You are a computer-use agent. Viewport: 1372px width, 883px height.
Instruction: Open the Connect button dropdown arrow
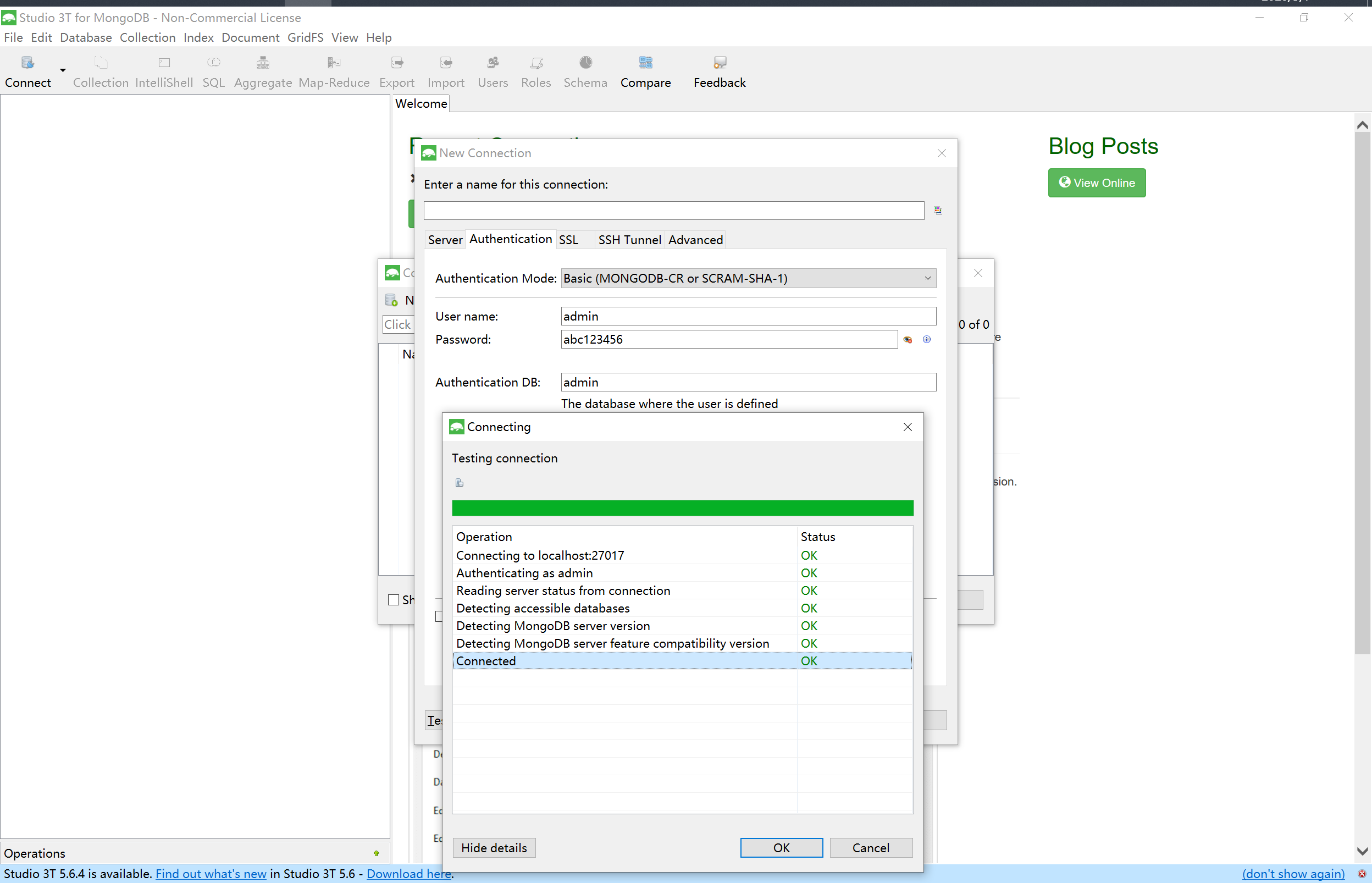(x=63, y=70)
